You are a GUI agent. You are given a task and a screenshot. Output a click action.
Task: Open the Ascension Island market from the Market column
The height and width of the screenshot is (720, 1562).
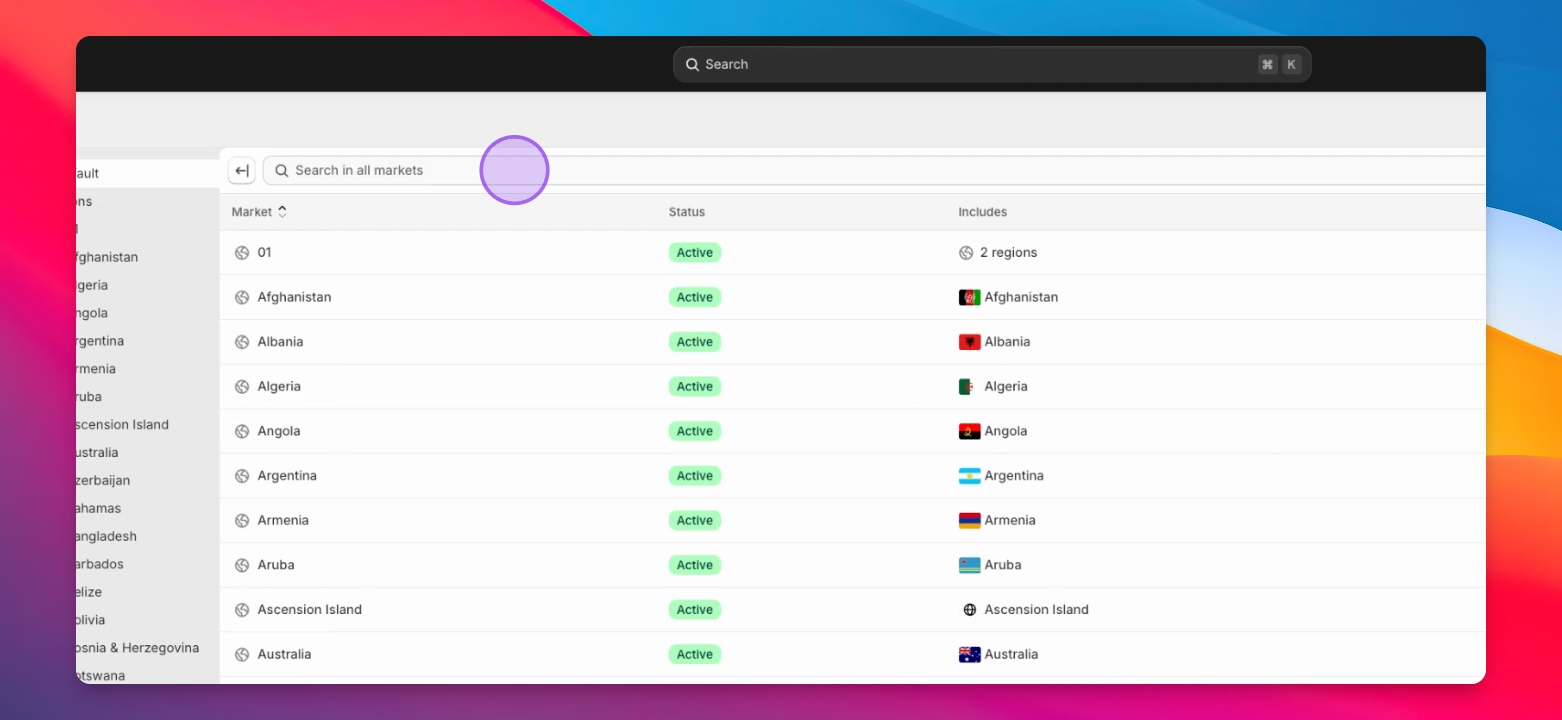coord(310,610)
